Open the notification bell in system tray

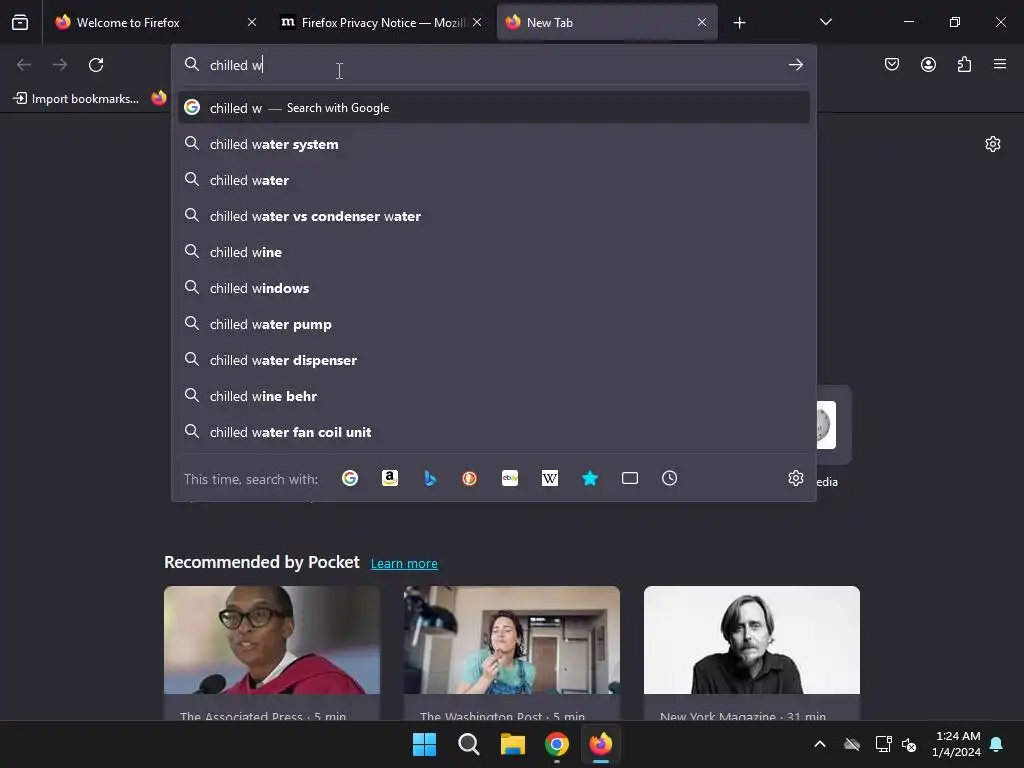[x=997, y=744]
